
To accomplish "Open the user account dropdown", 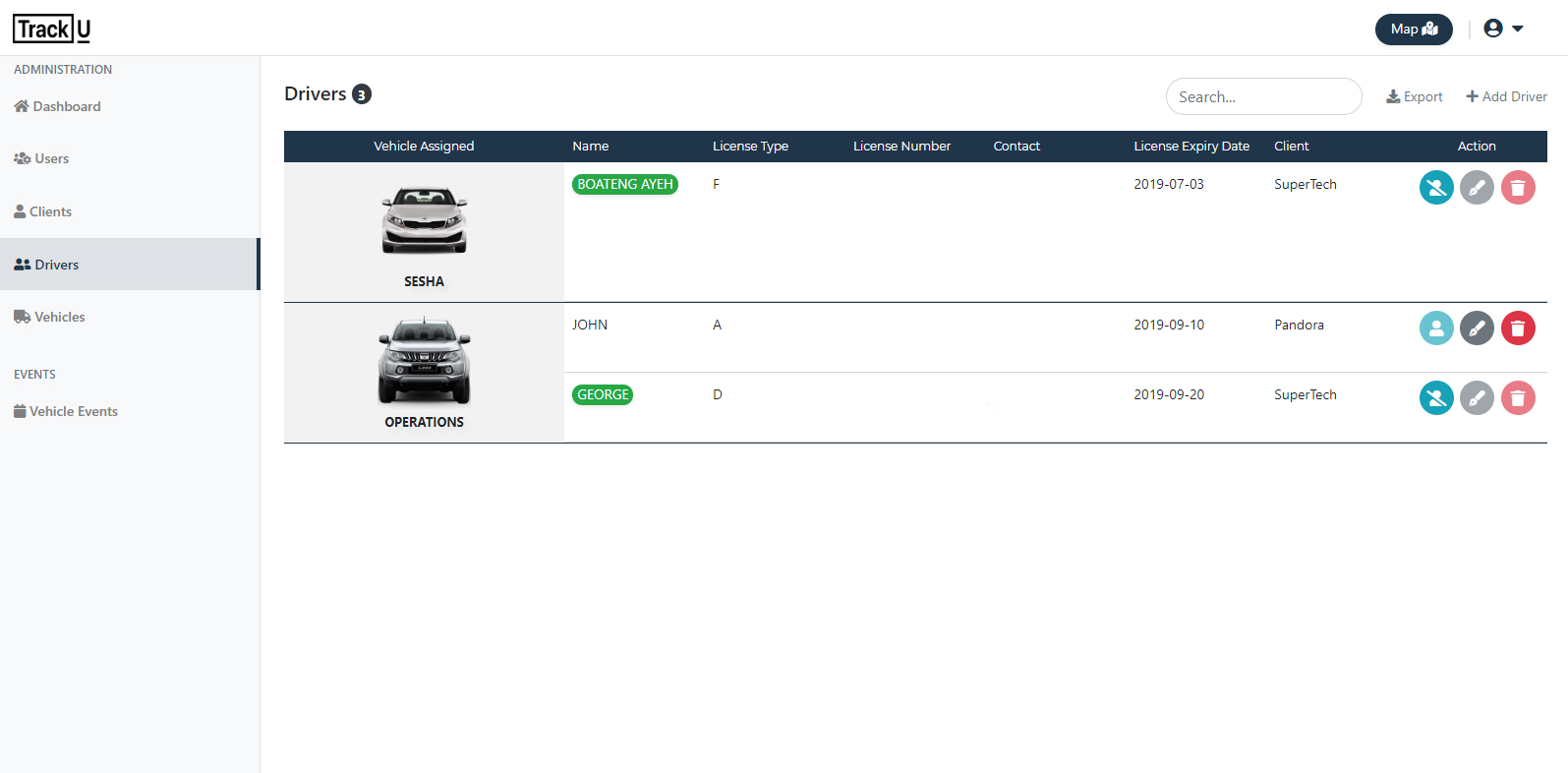I will pyautogui.click(x=1503, y=29).
